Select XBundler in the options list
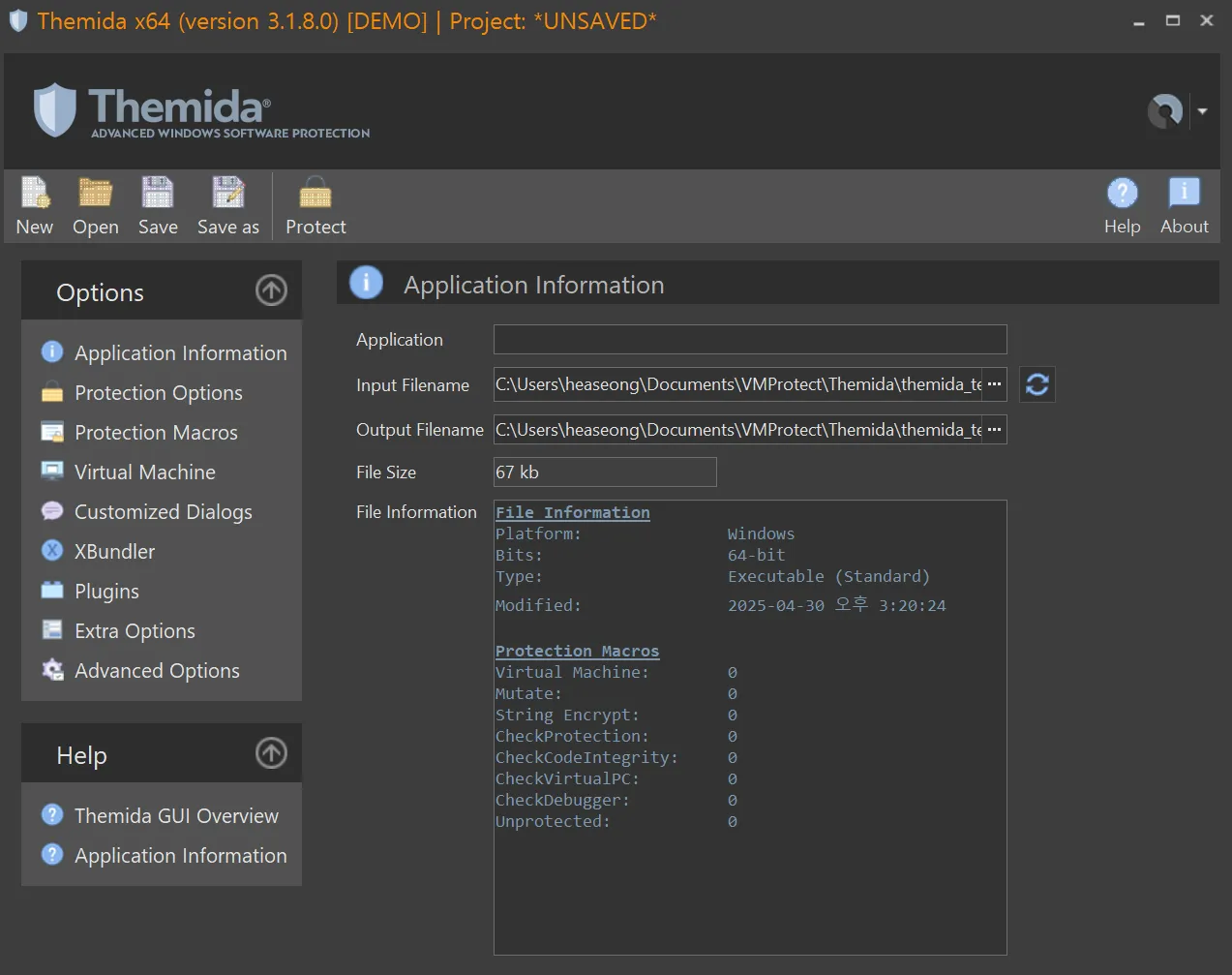Screen dimensions: 1232x975 (97, 551)
